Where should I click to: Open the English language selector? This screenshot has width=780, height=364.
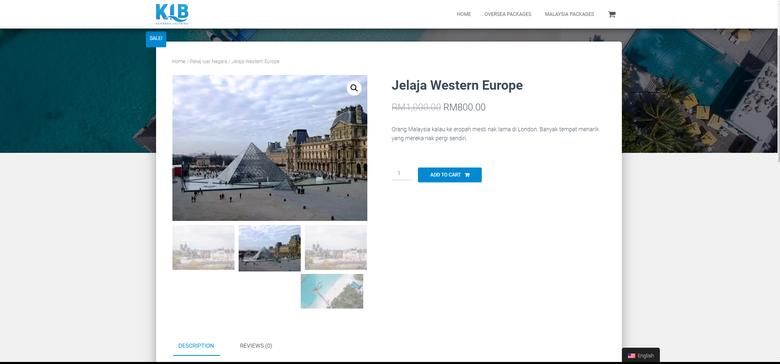641,356
